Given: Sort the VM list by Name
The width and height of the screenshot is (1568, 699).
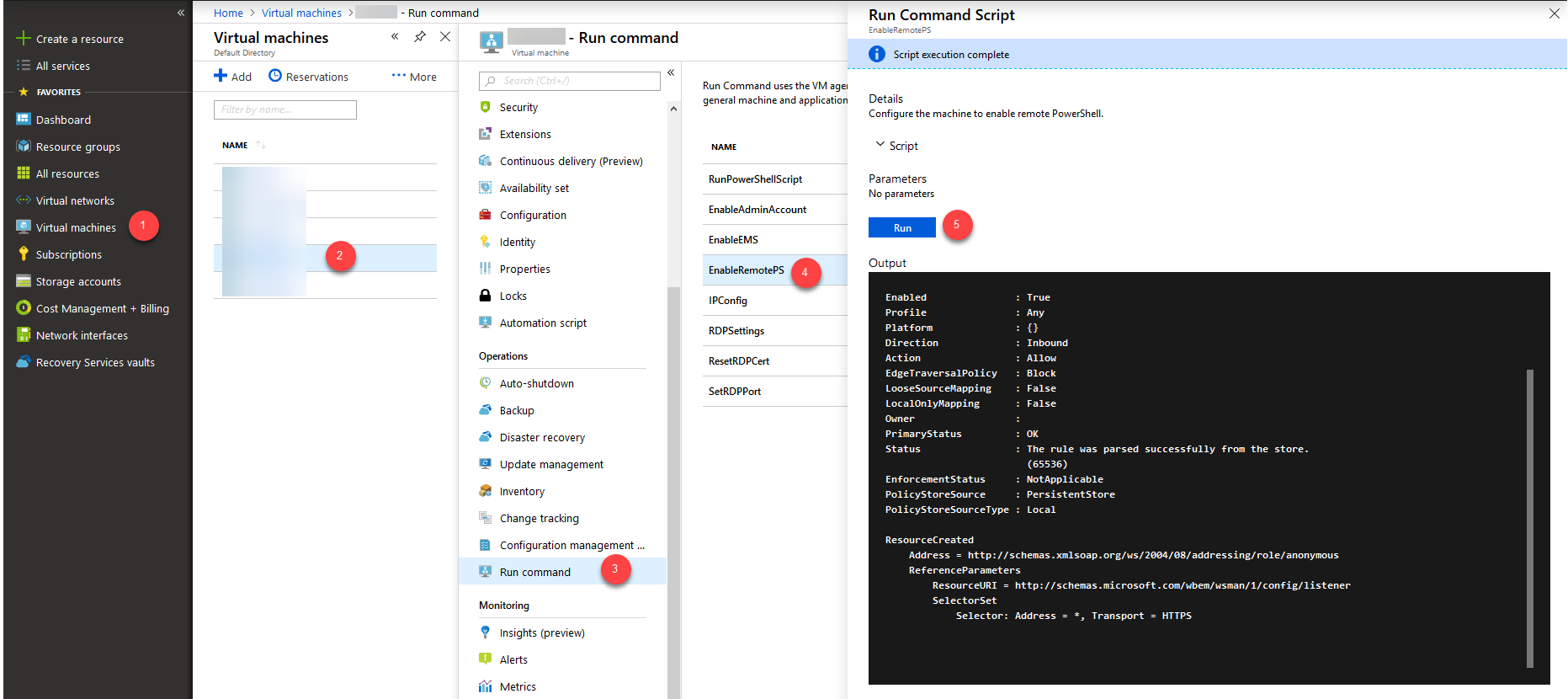Looking at the screenshot, I should [243, 145].
